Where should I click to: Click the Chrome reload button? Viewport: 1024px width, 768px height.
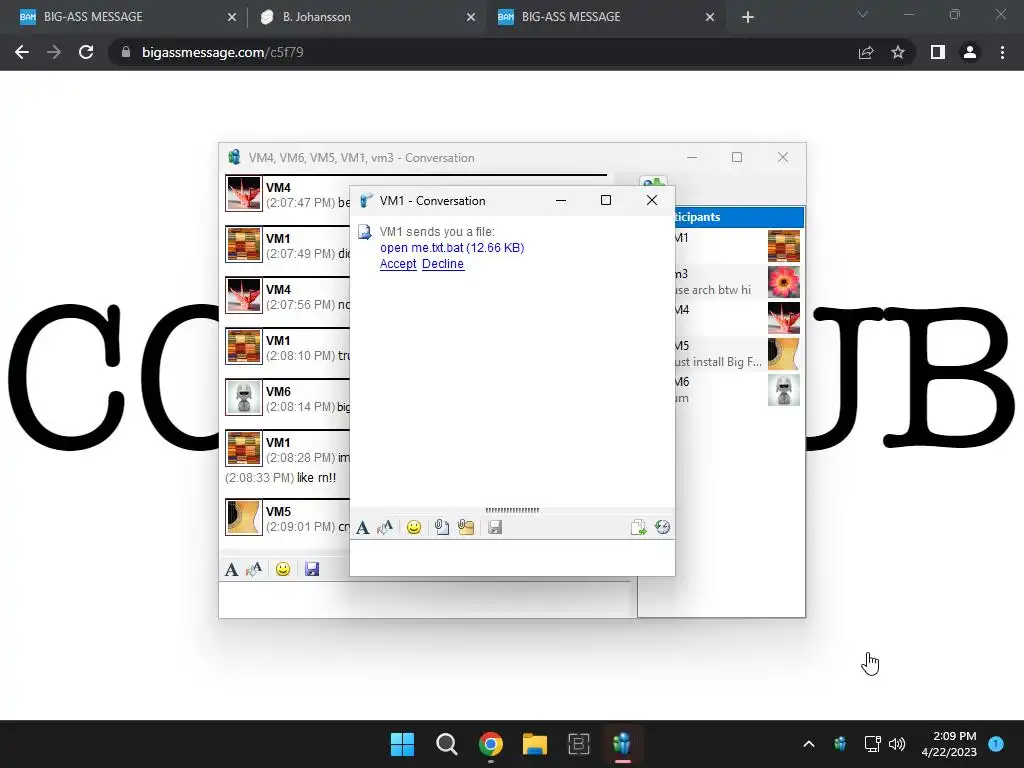(x=86, y=52)
